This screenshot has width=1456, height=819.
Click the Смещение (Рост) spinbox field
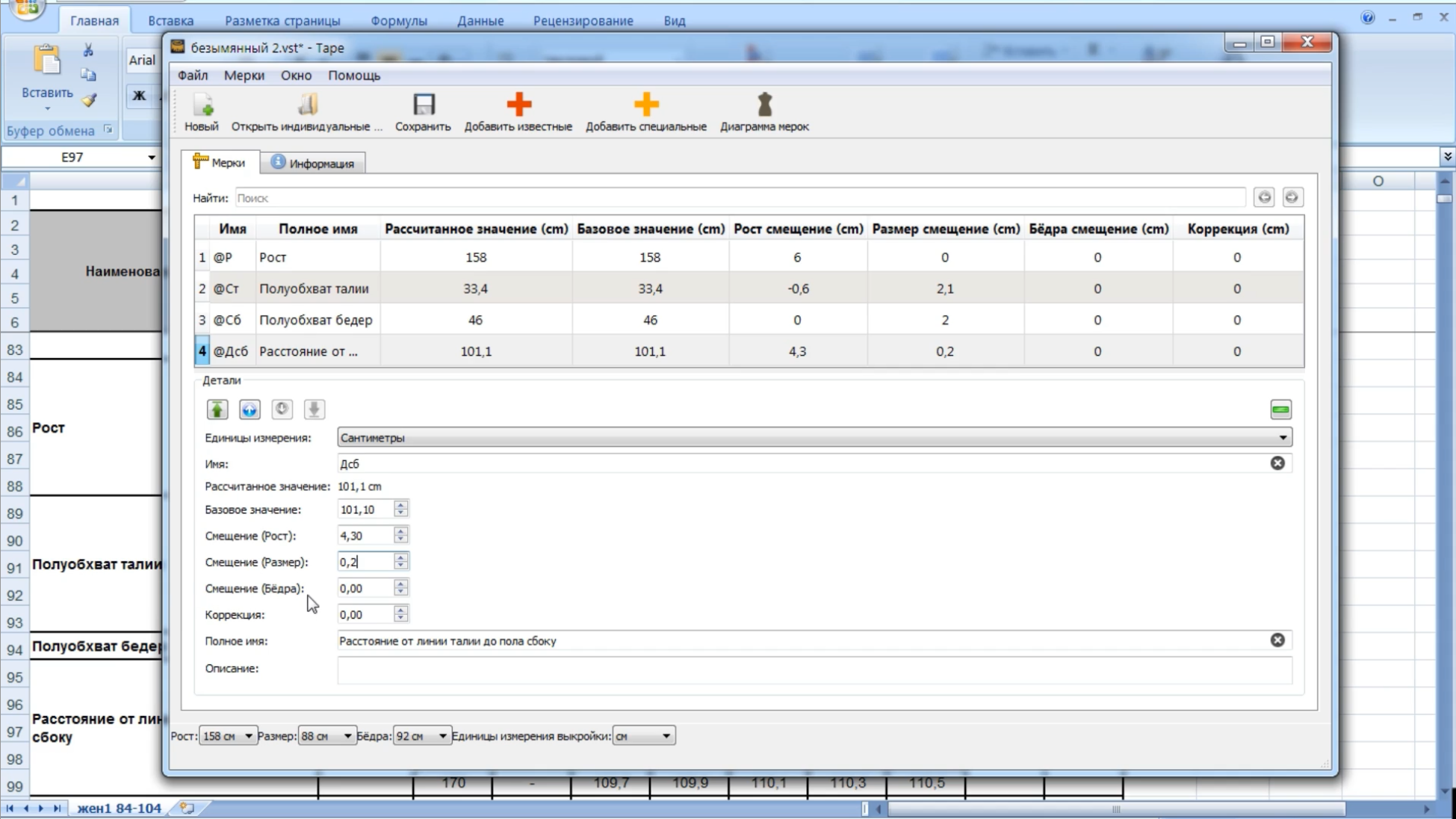(365, 536)
